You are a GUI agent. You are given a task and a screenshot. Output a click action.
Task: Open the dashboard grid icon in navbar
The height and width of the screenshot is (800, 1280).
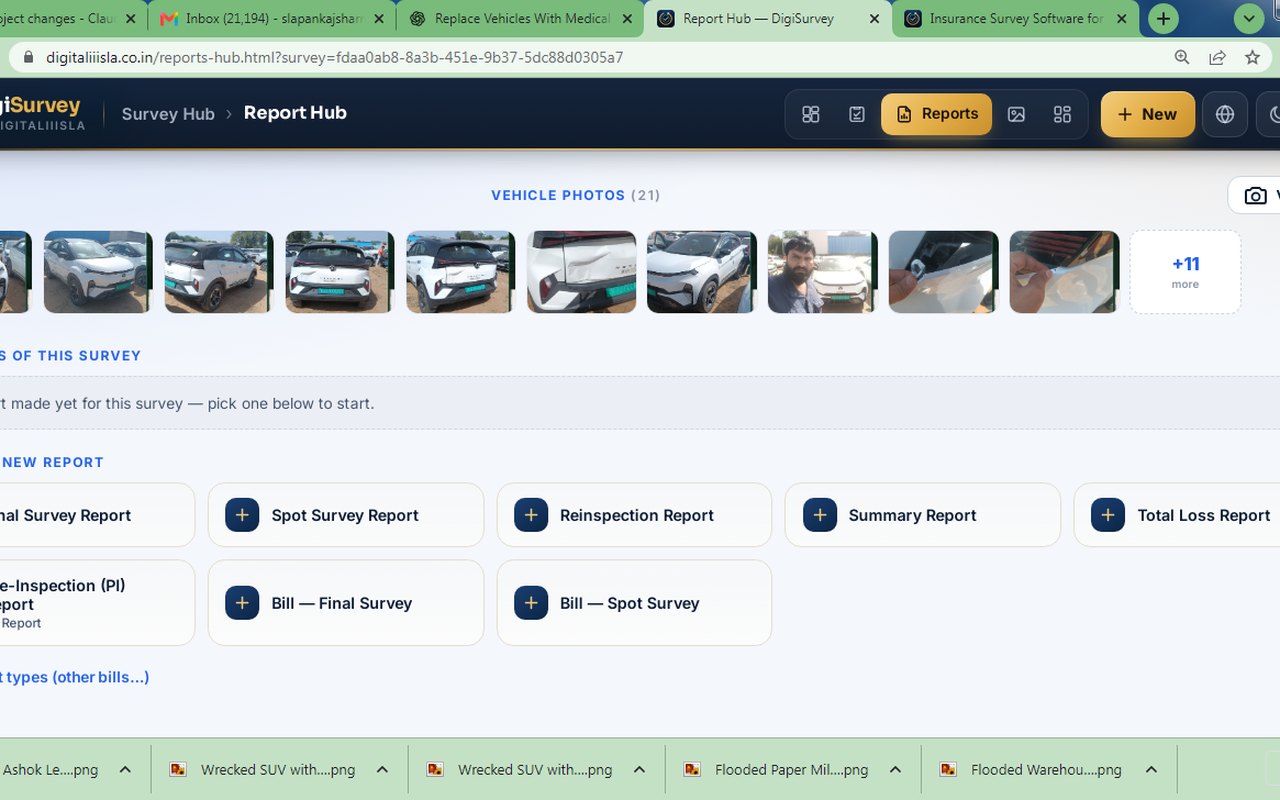811,114
